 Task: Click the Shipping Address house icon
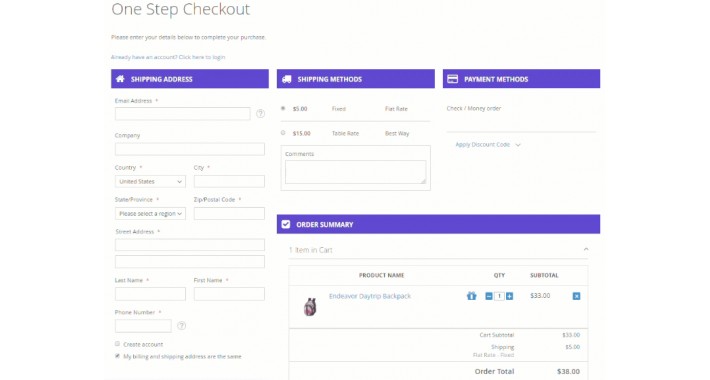tap(120, 79)
